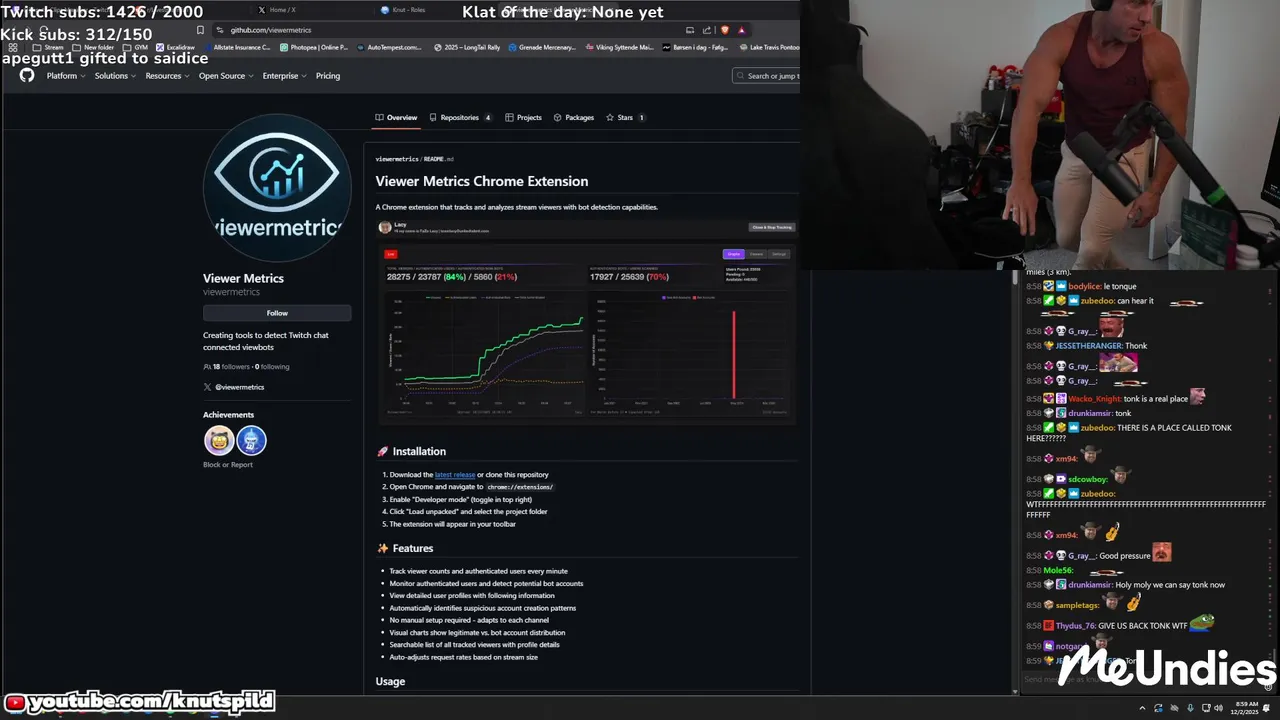
Task: Select the Overview tab
Action: [x=396, y=118]
